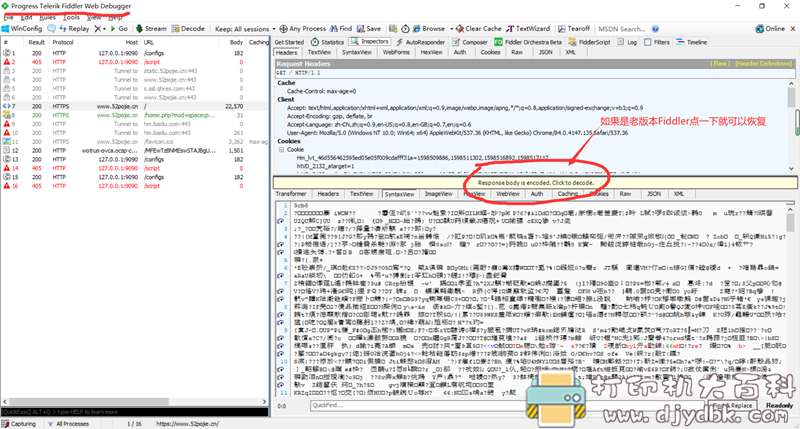Viewport: 800px width, 429px height.
Task: Select session 12 wotrus-ovca.ocsp row
Action: (135, 150)
